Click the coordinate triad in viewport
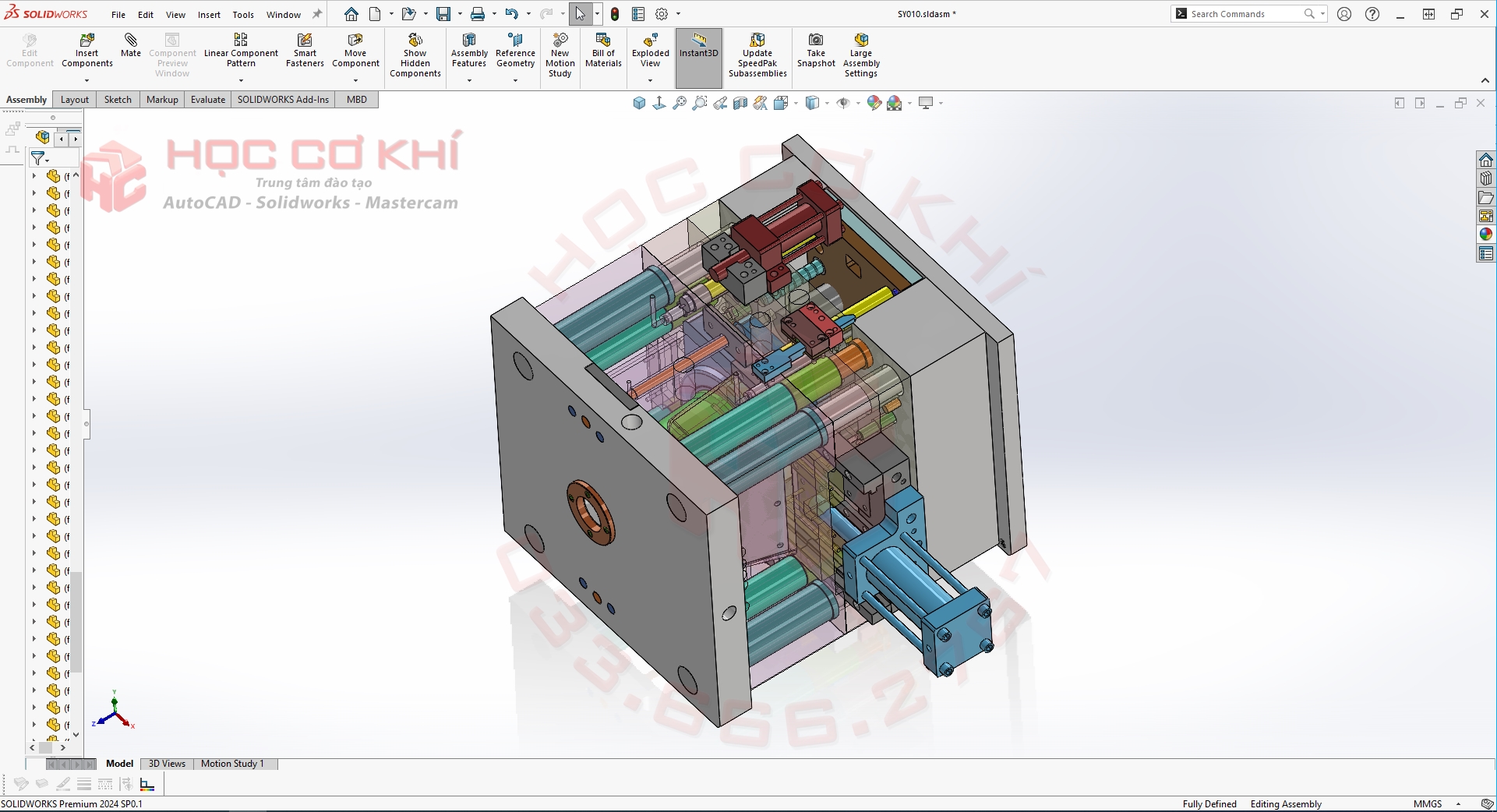1497x812 pixels. point(114,711)
